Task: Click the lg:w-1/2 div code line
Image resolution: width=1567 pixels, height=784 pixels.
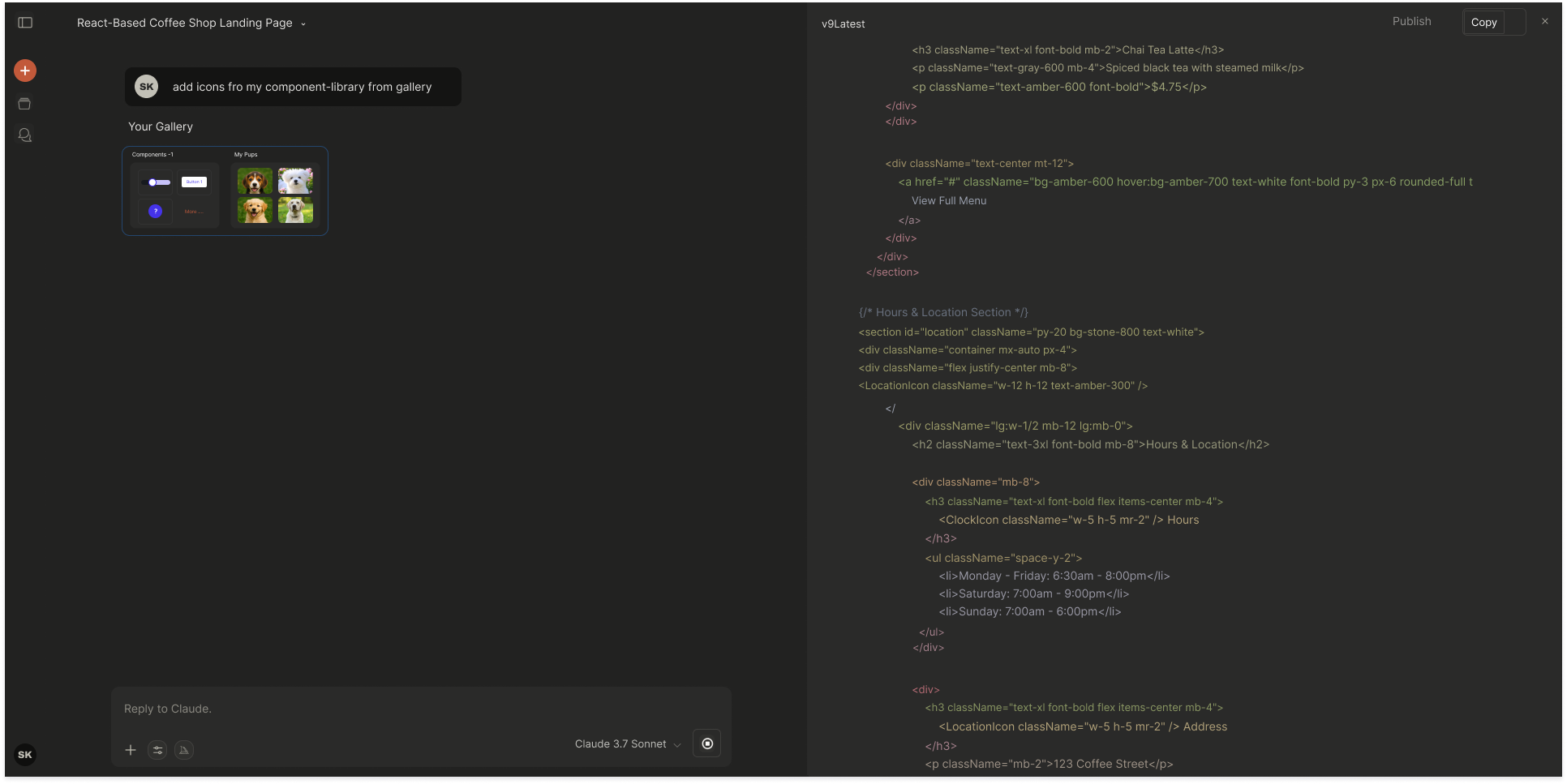Action: pos(1015,426)
